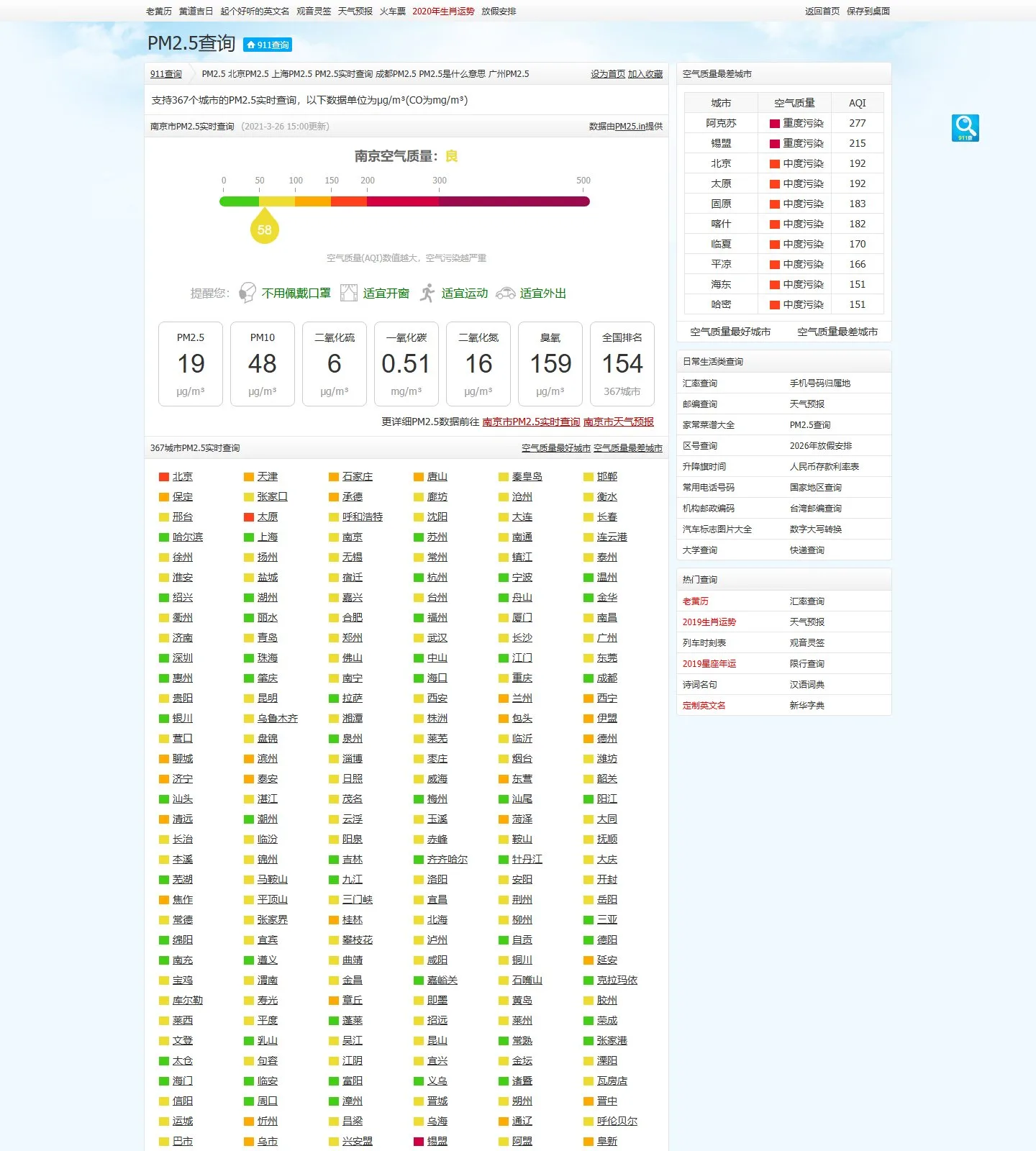Click the 全国排名 card showing 154

[x=622, y=364]
